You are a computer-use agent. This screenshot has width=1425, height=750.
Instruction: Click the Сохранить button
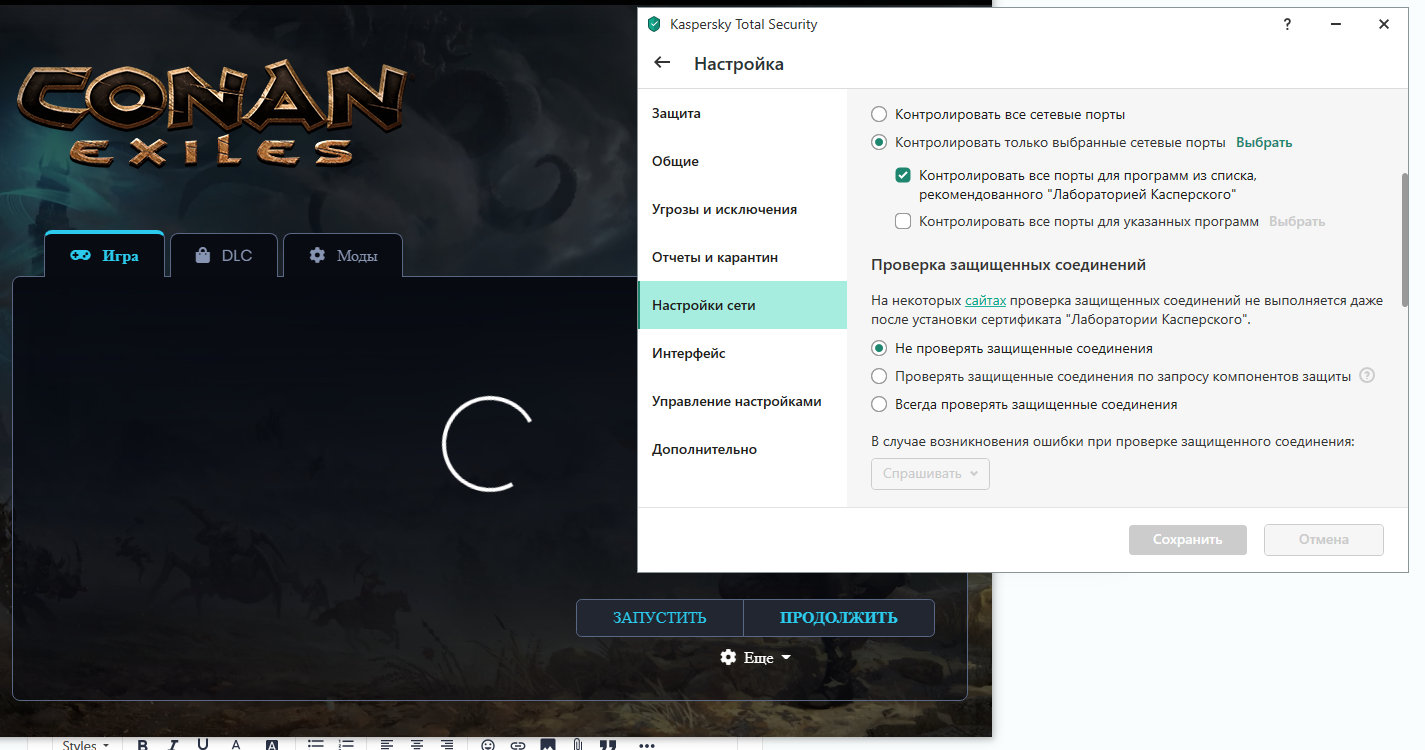click(1188, 539)
